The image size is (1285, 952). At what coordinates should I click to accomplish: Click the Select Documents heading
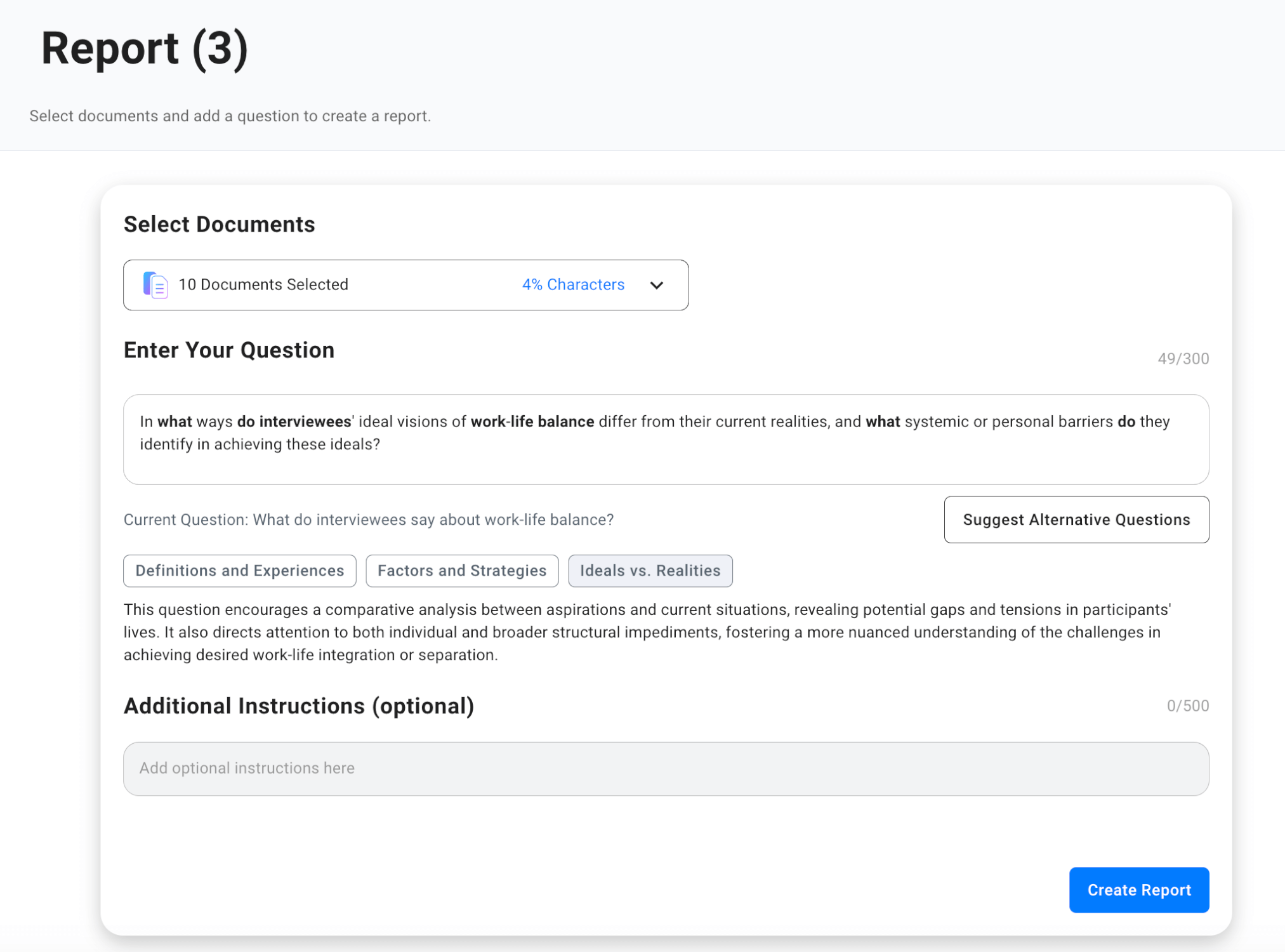click(219, 225)
